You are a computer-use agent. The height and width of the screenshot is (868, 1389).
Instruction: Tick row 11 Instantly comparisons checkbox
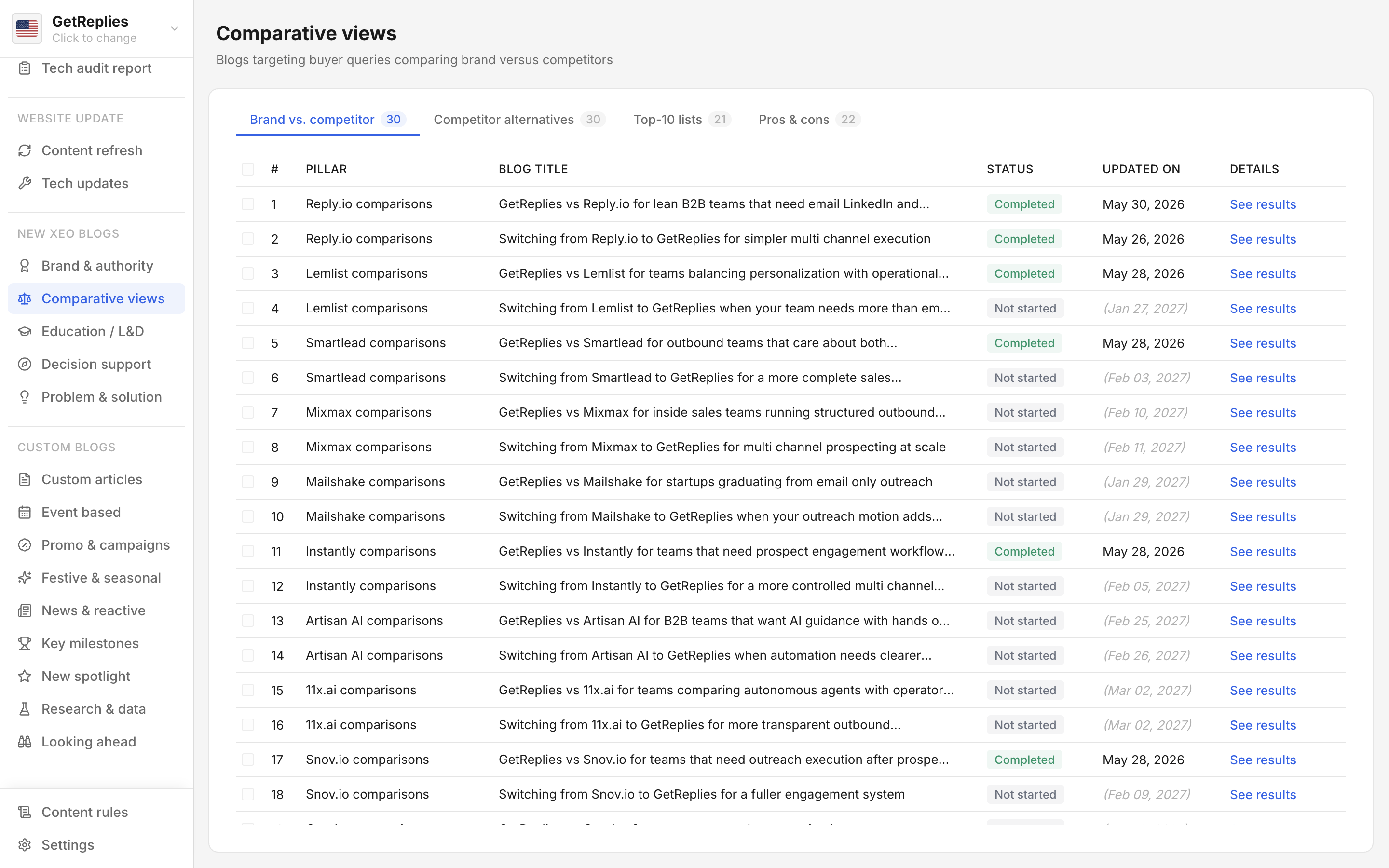pyautogui.click(x=248, y=551)
